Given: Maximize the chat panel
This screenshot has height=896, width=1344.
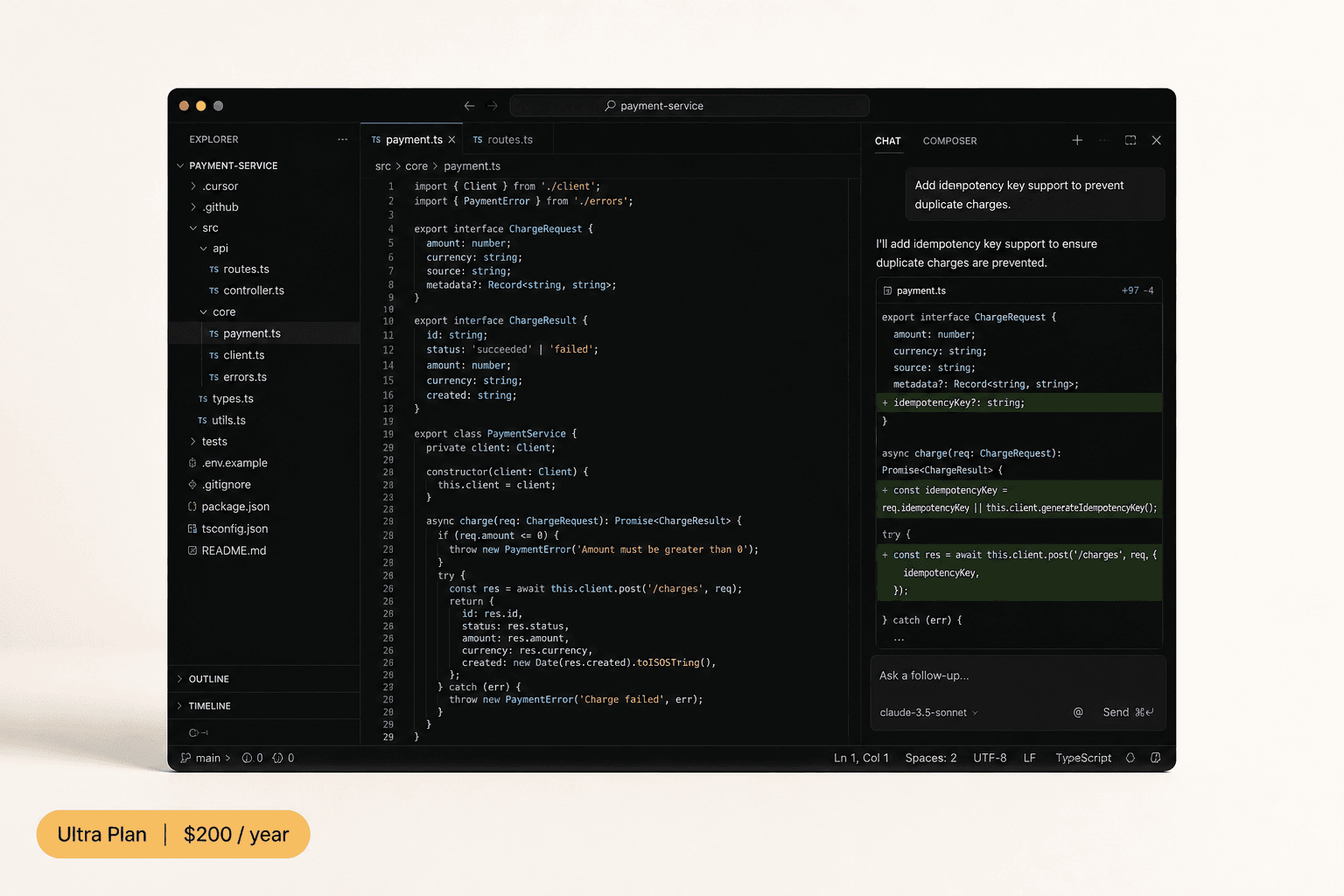Looking at the screenshot, I should click(x=1130, y=140).
